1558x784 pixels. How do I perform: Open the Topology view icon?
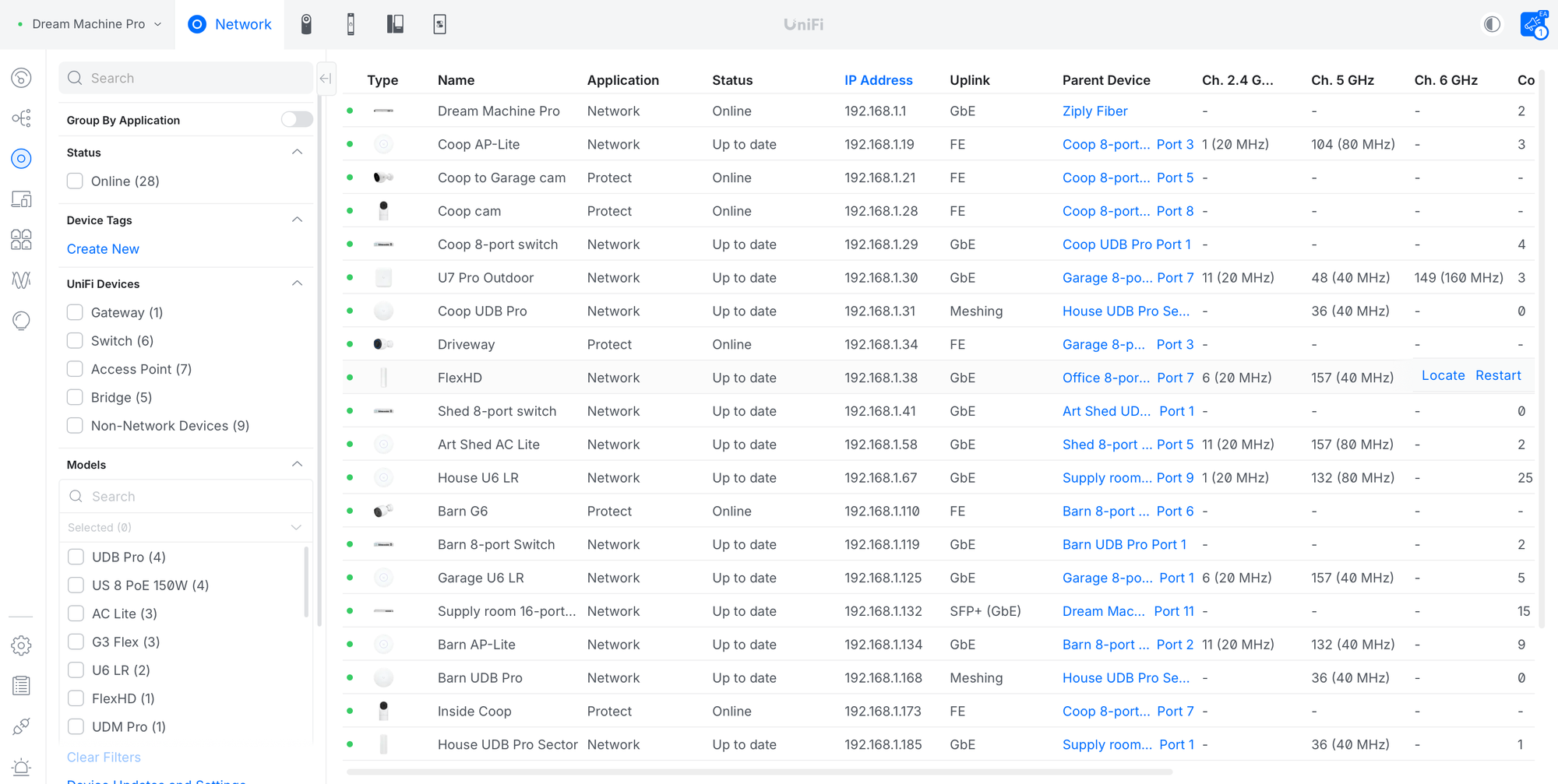point(21,118)
